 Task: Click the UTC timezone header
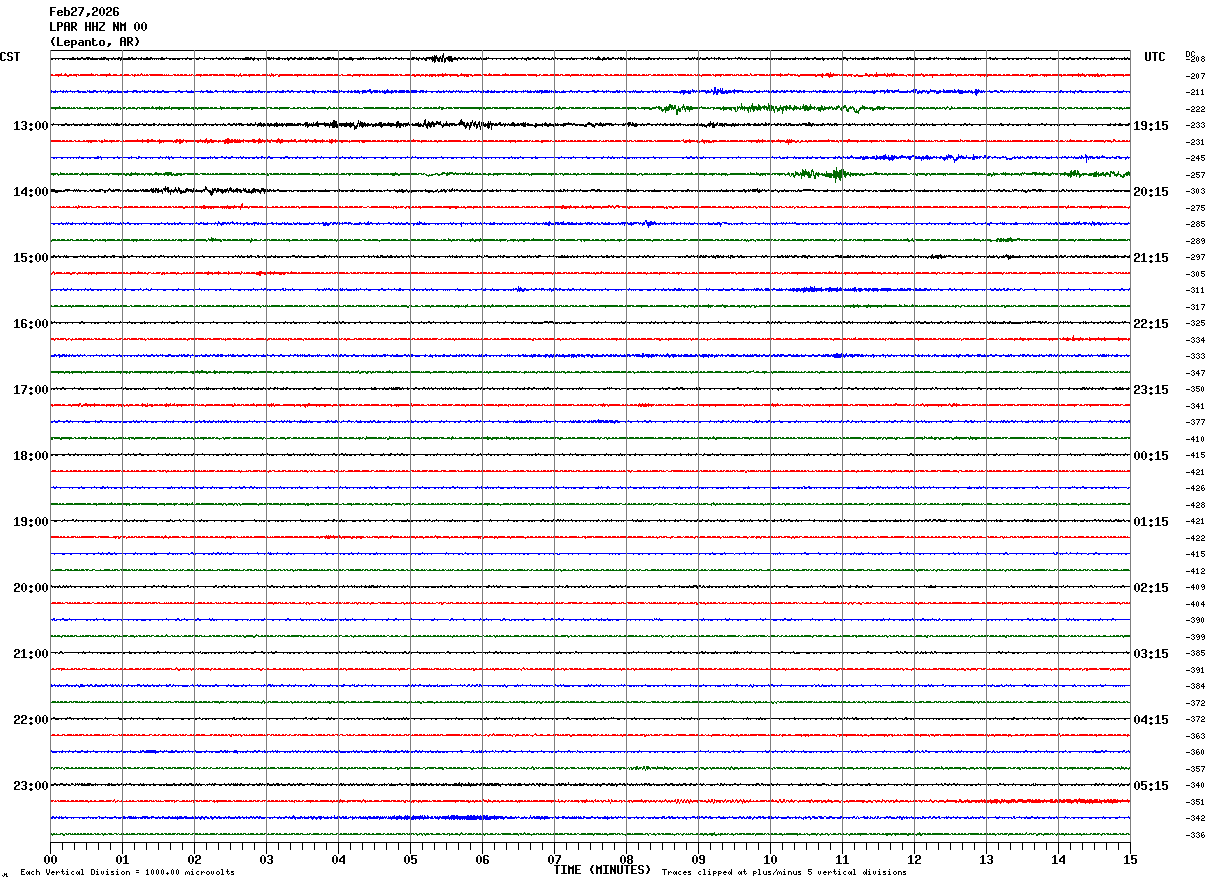tap(1155, 57)
